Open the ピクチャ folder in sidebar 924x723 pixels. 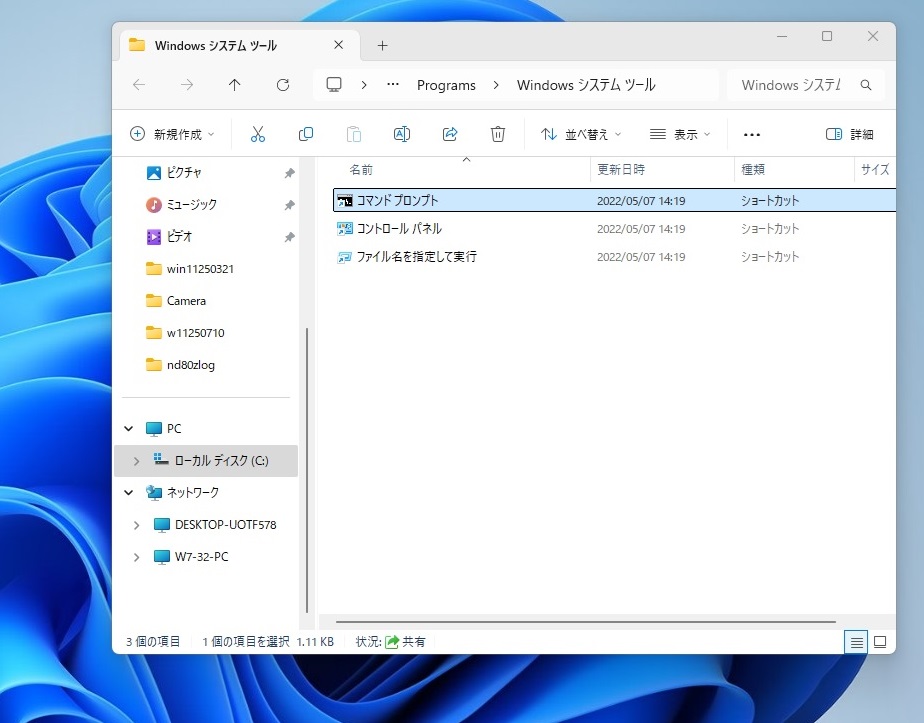pos(184,173)
